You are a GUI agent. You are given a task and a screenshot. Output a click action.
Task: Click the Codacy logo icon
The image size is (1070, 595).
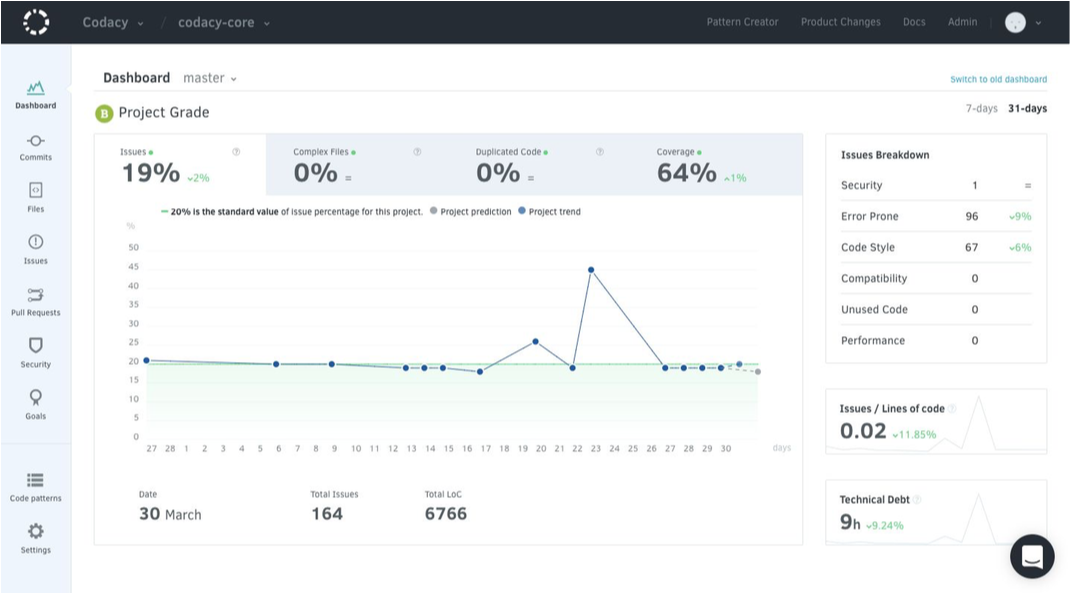click(36, 22)
